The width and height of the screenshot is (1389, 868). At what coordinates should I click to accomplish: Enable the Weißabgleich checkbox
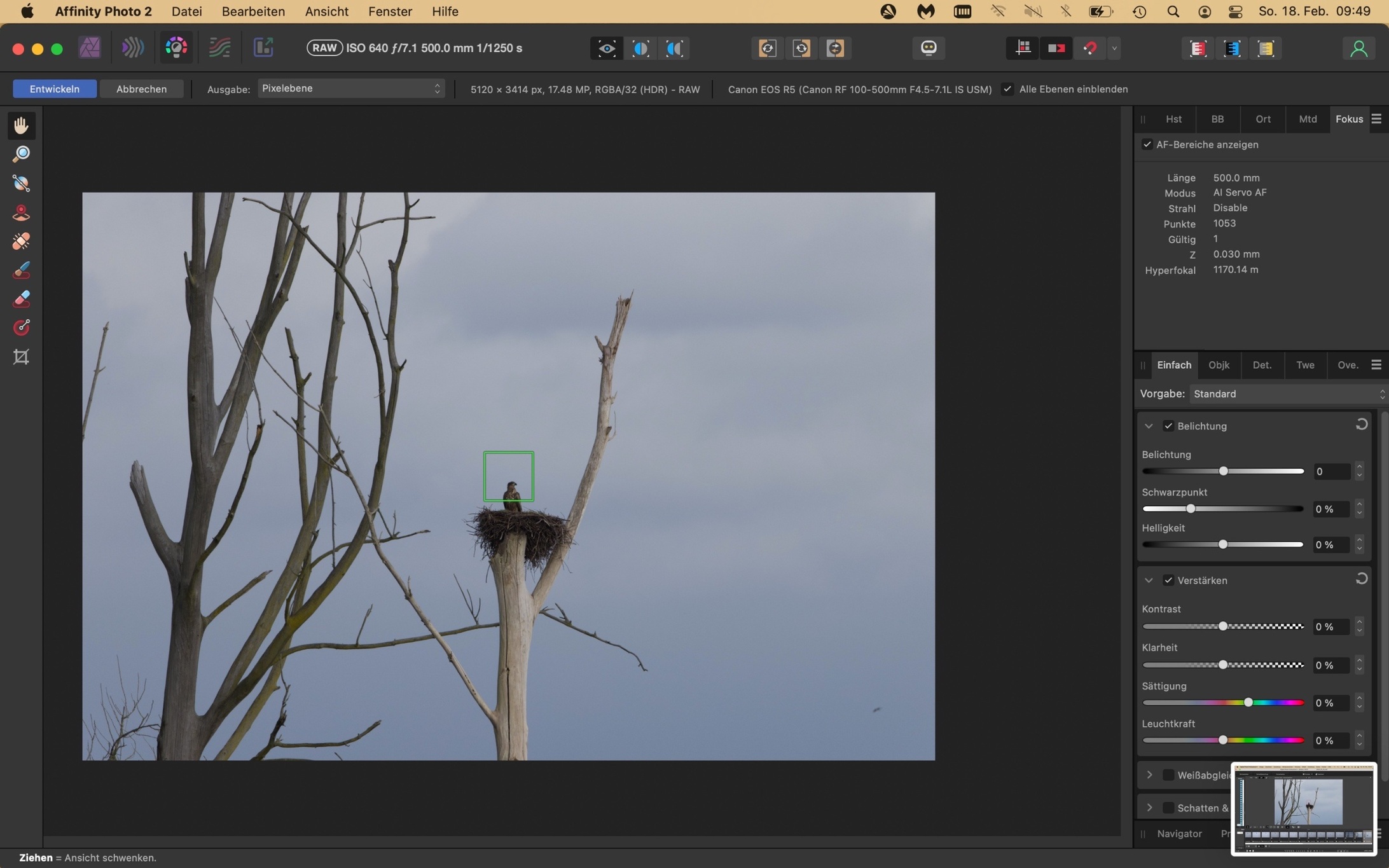[1168, 775]
